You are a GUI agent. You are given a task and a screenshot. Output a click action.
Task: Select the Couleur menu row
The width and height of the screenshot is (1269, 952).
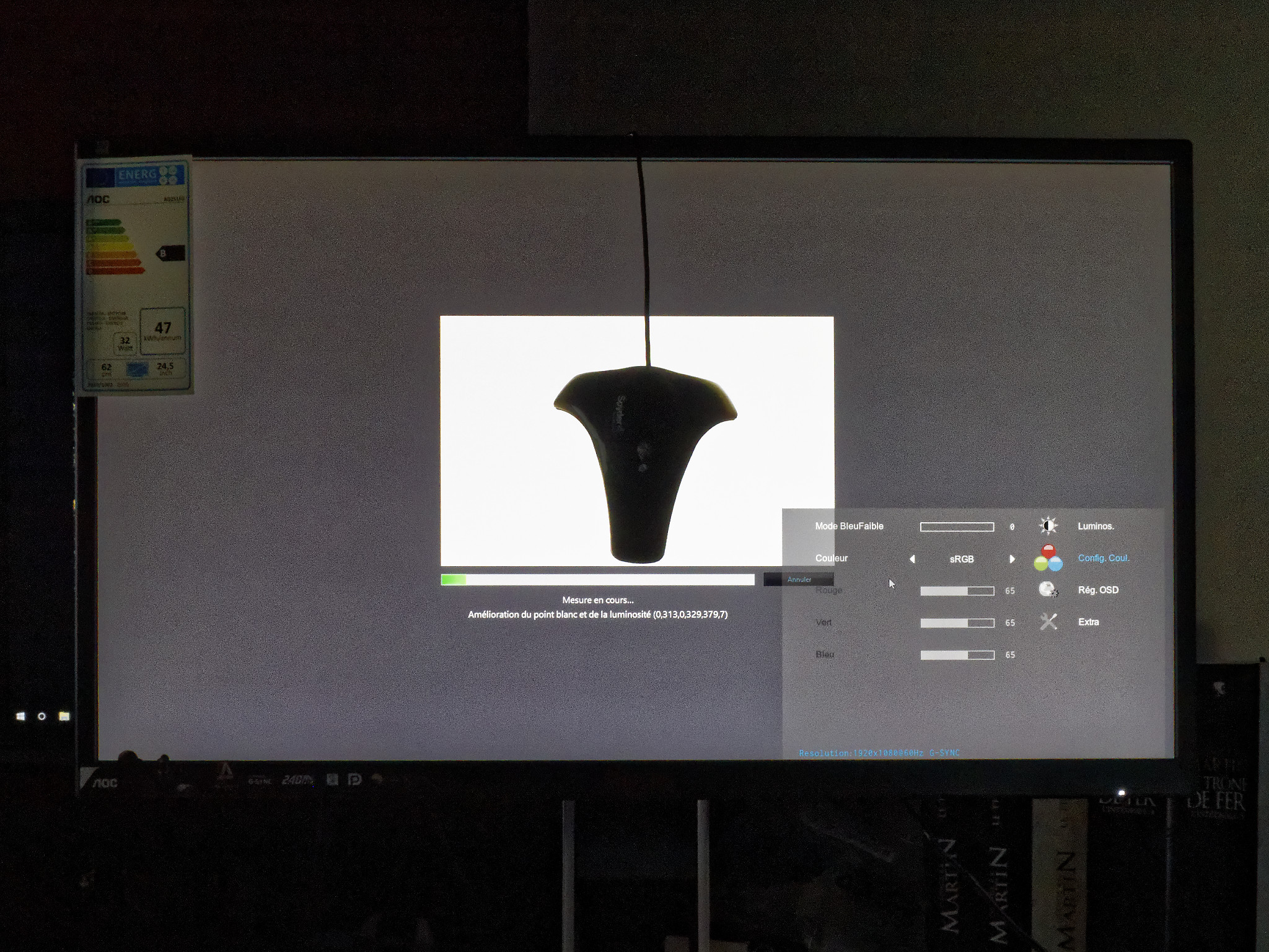[831, 557]
